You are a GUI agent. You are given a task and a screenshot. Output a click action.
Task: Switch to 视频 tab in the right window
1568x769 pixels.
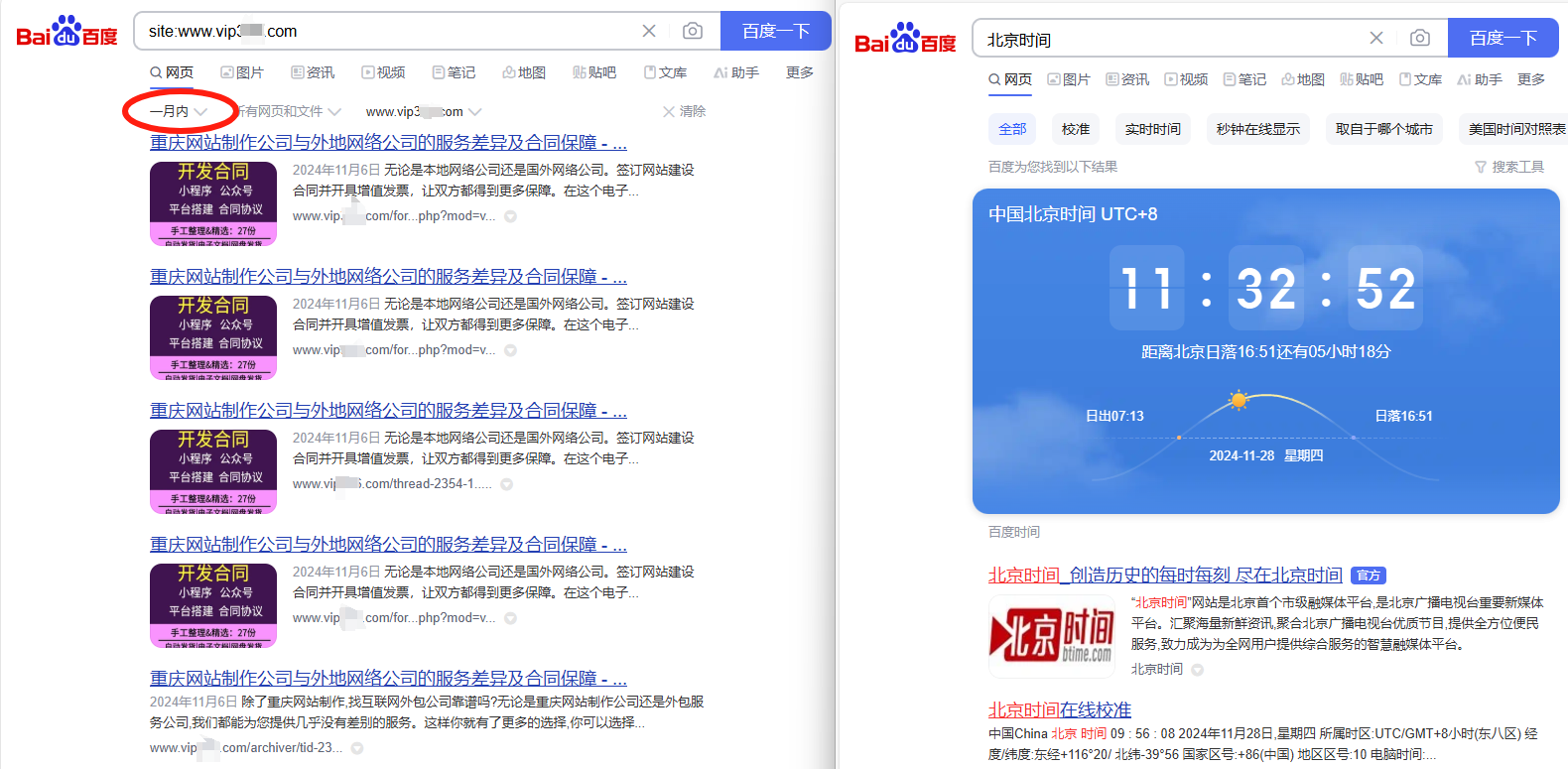1186,79
